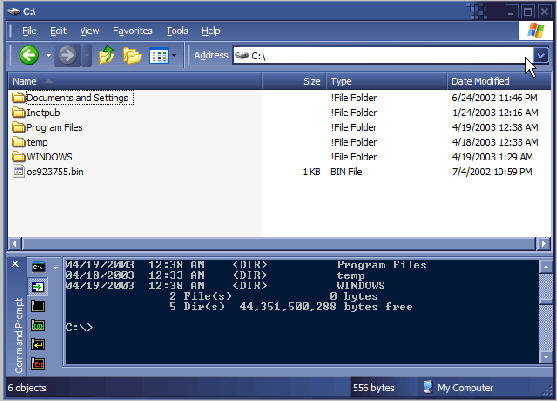Click the green arrow sync icon in Command Prompt bar
This screenshot has width=557, height=401.
pyautogui.click(x=38, y=287)
